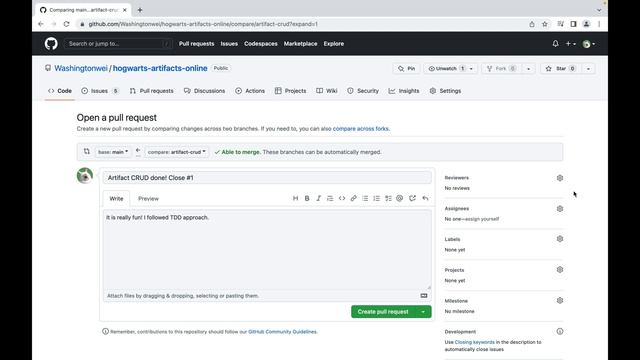Insert a quote with the toolbar icon
Viewport: 640px width, 360px height.
pos(330,198)
